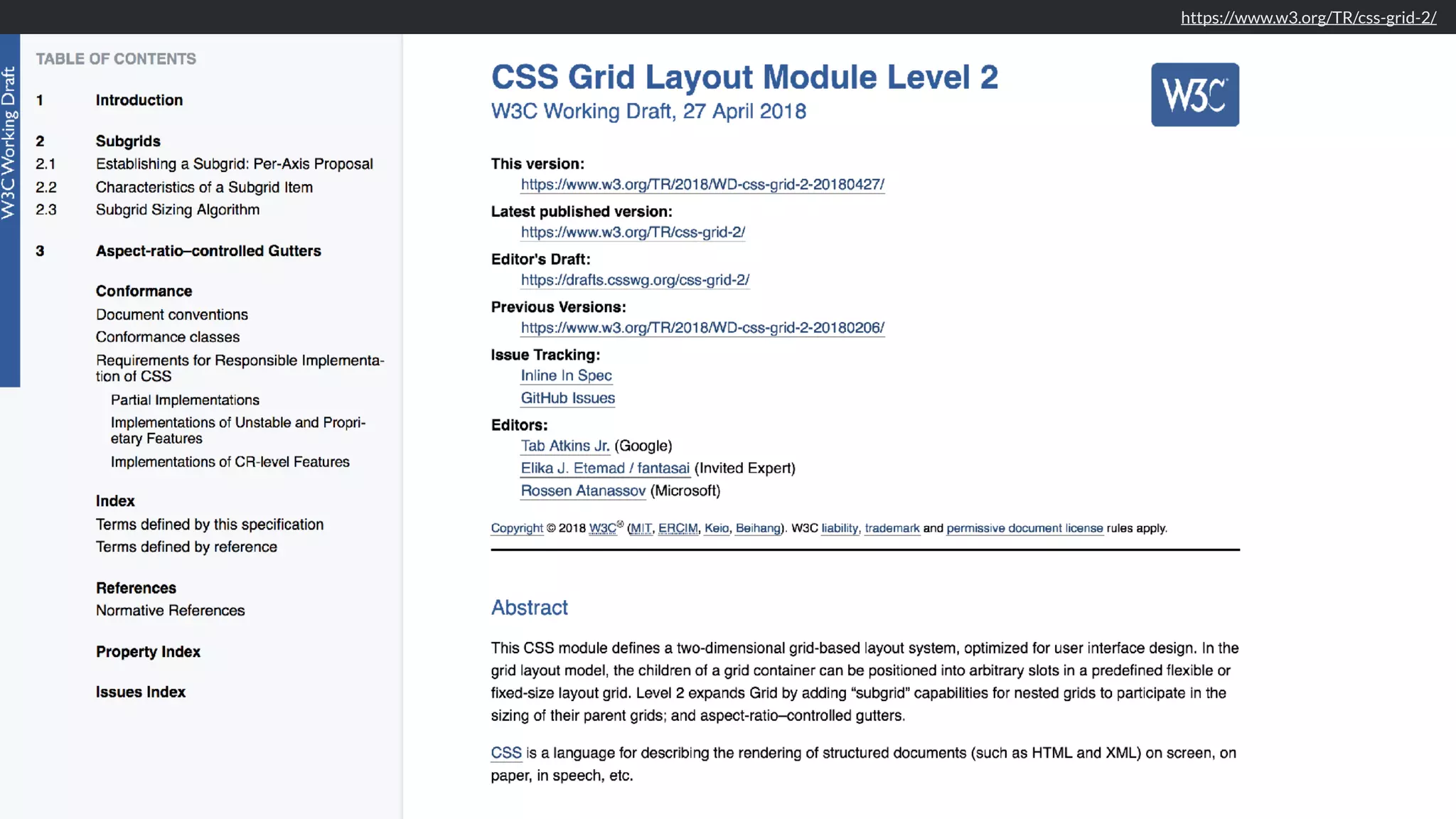This screenshot has width=1456, height=819.
Task: Click This version WD-css-grid-2-20180427 link
Action: point(702,185)
